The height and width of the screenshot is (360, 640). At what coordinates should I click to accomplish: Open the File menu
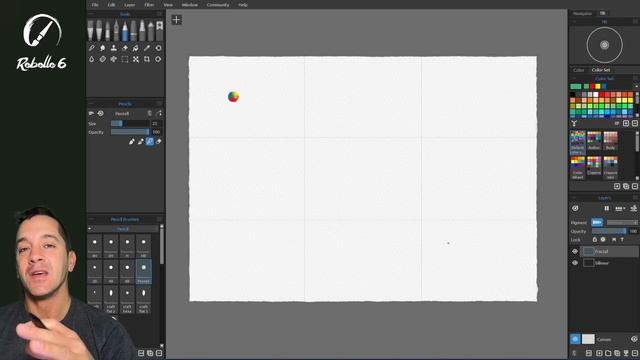click(95, 5)
